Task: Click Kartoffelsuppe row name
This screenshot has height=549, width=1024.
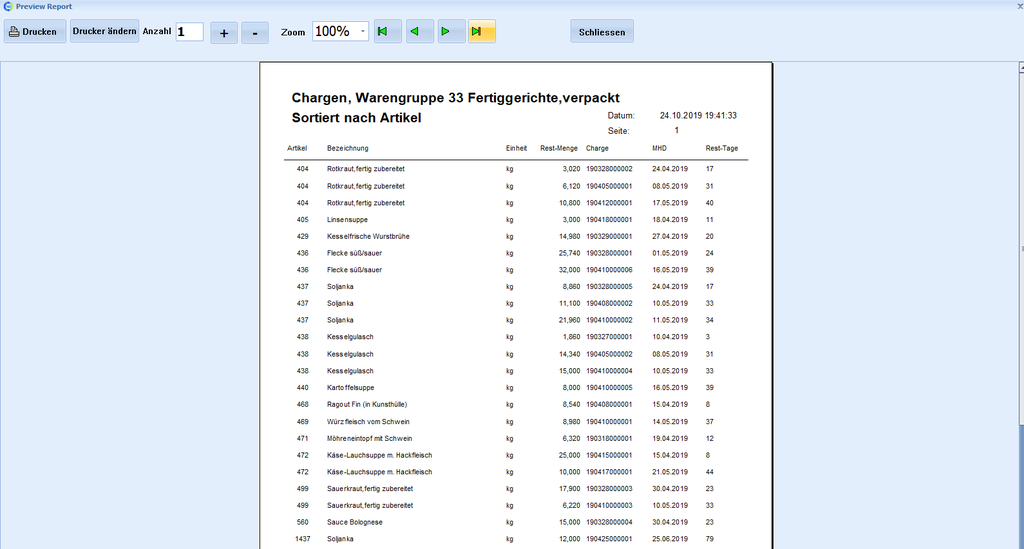Action: point(351,388)
